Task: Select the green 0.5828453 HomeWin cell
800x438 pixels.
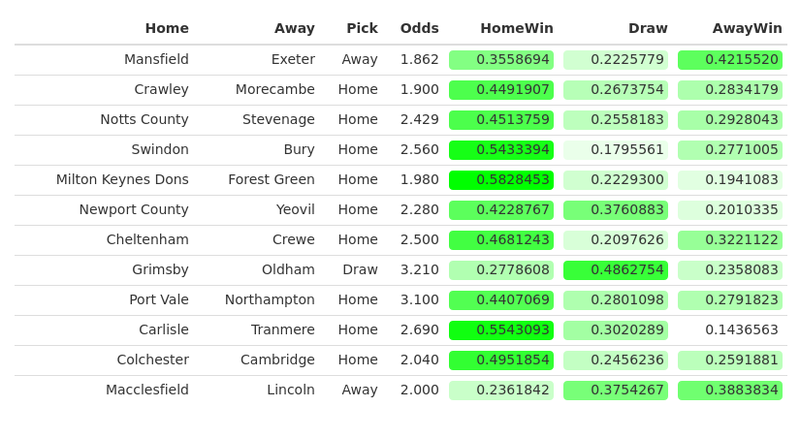Action: 501,180
